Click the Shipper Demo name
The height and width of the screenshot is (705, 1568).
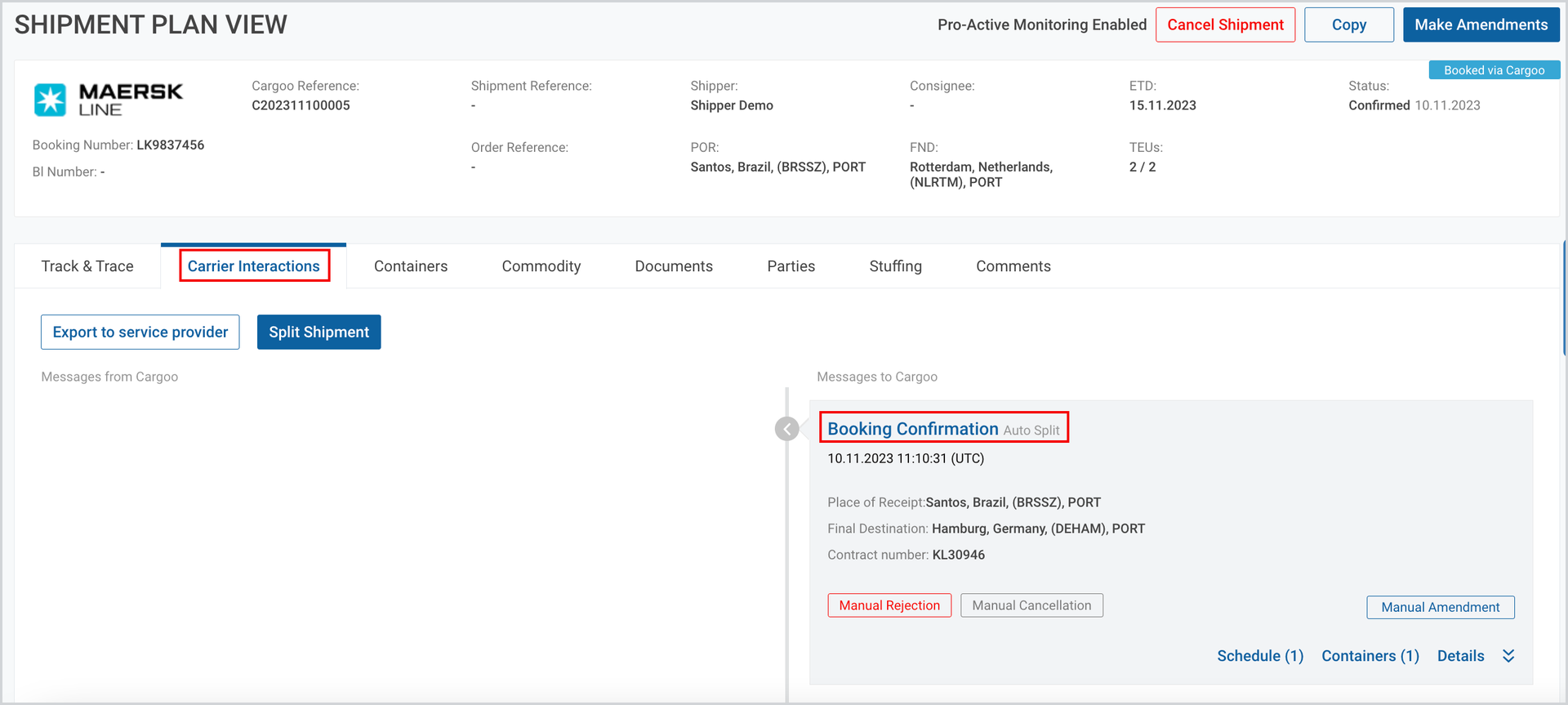tap(732, 105)
